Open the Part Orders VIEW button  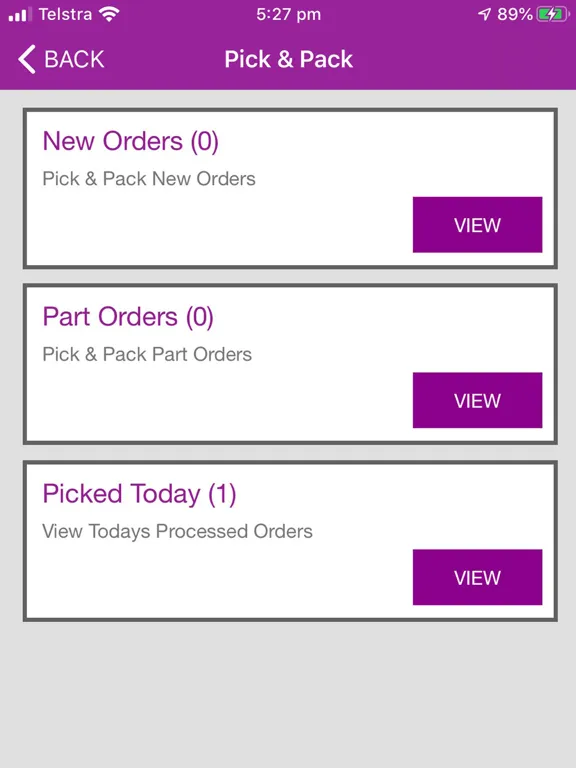477,400
